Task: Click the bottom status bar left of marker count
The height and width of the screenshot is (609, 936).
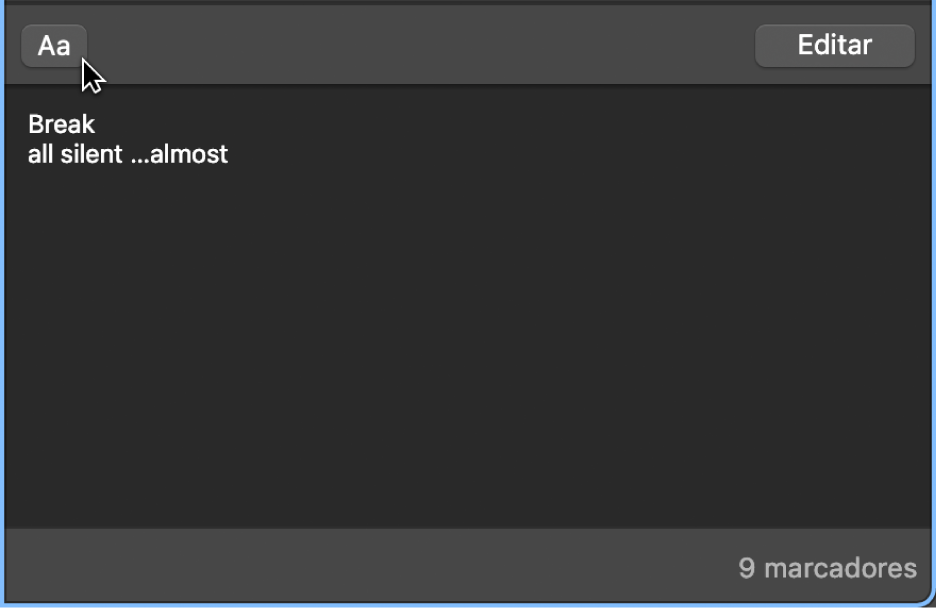Action: coord(350,568)
